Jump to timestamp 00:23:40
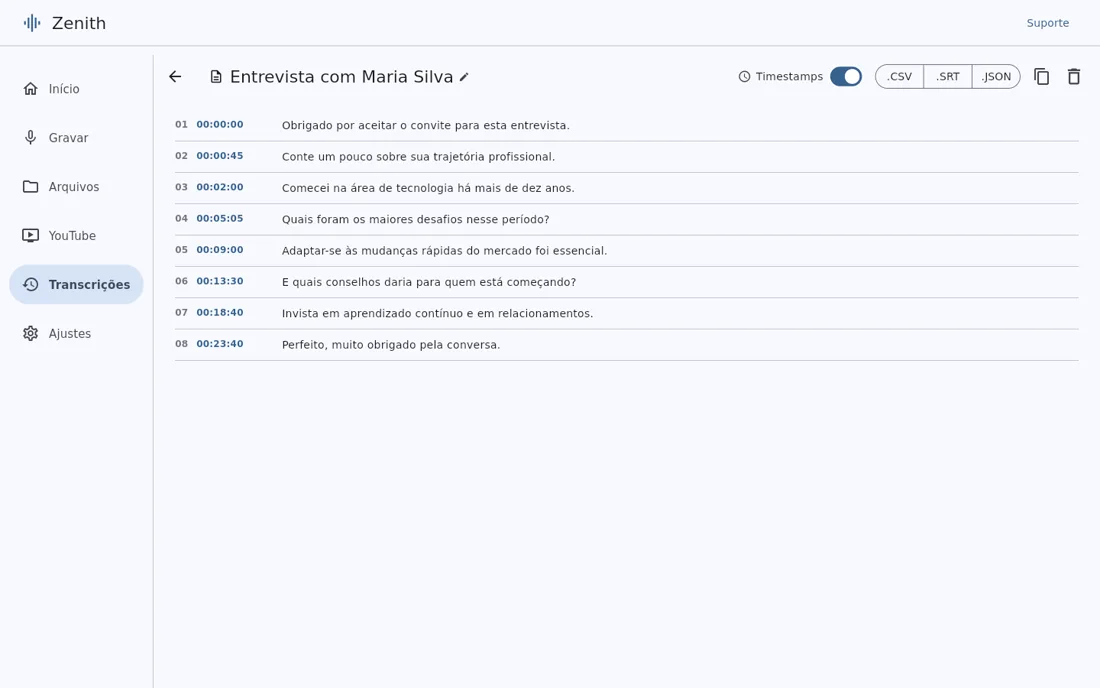Screen dimensions: 1100x688 pyautogui.click(x=220, y=344)
